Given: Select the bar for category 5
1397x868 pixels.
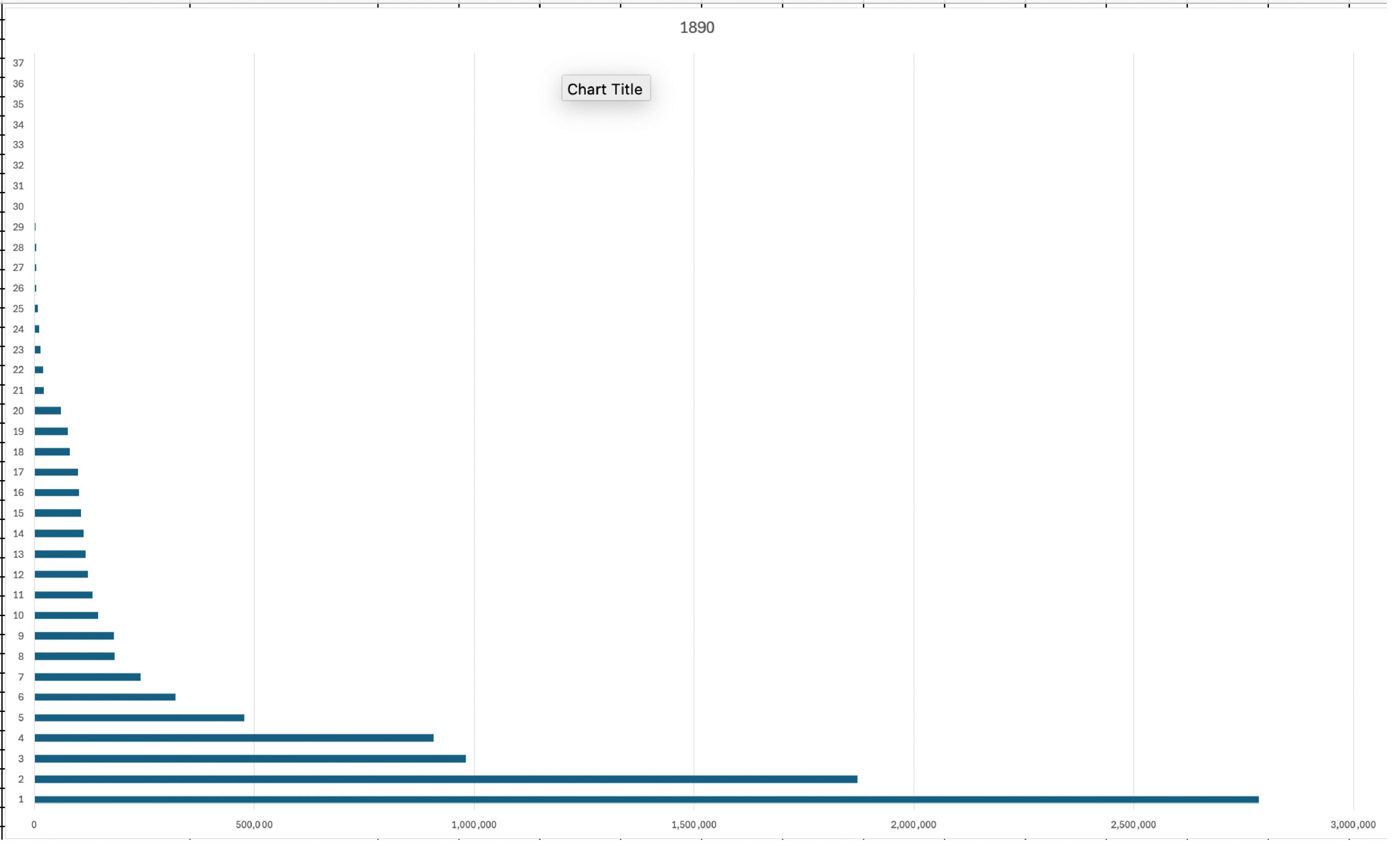Looking at the screenshot, I should tap(139, 718).
